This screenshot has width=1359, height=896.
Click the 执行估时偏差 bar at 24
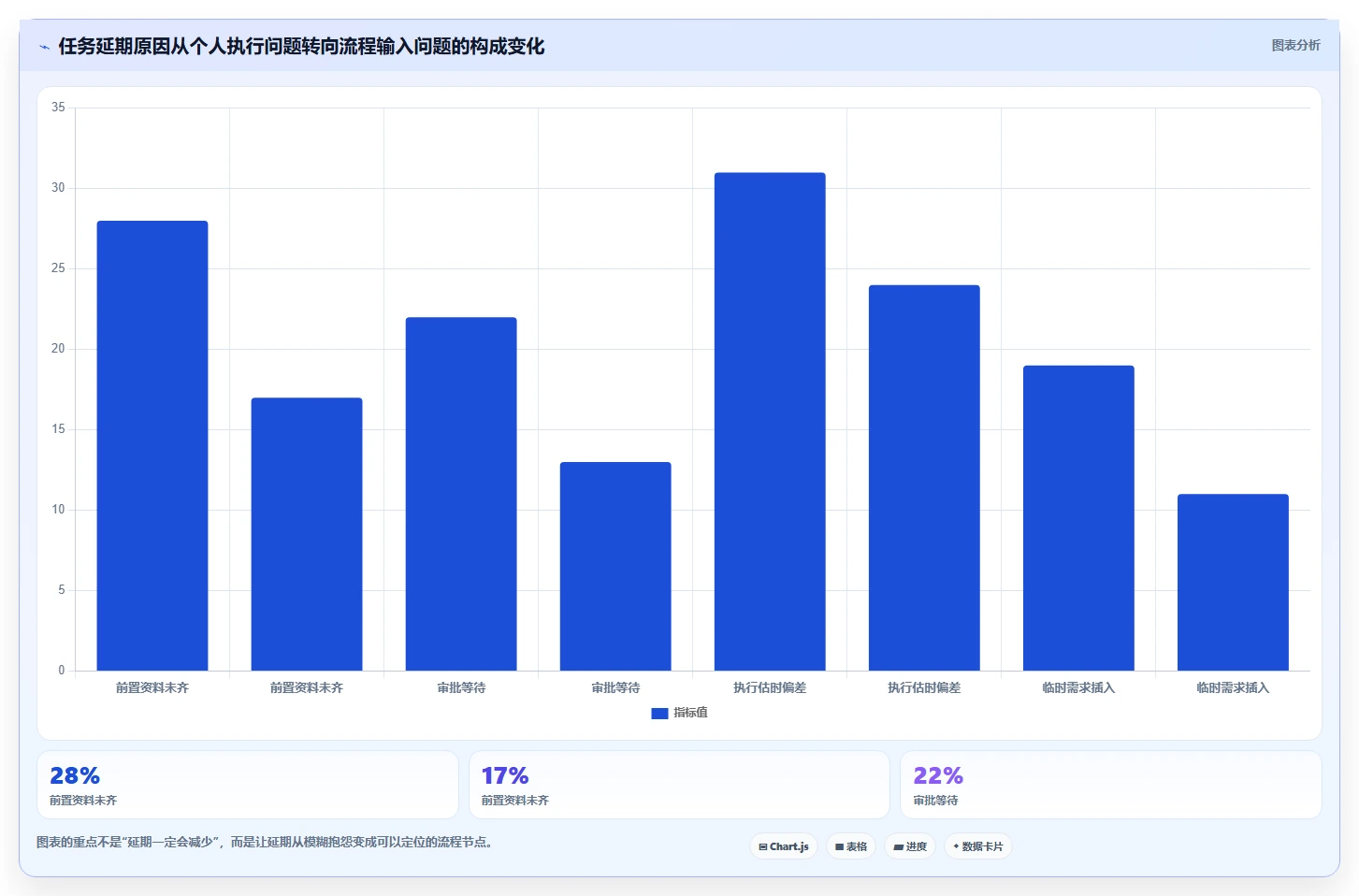point(924,478)
